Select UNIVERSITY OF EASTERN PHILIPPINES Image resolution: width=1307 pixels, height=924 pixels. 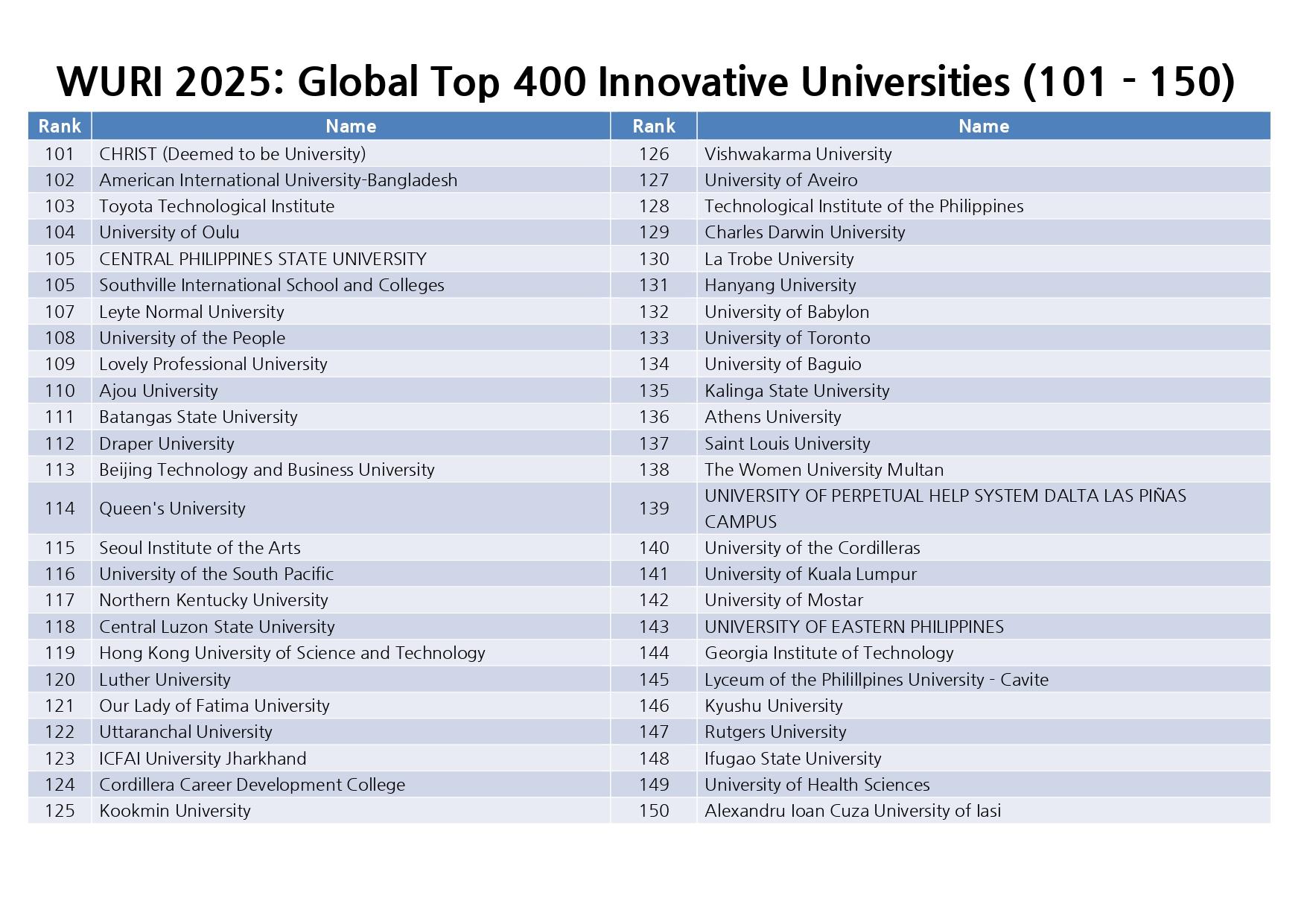854,627
